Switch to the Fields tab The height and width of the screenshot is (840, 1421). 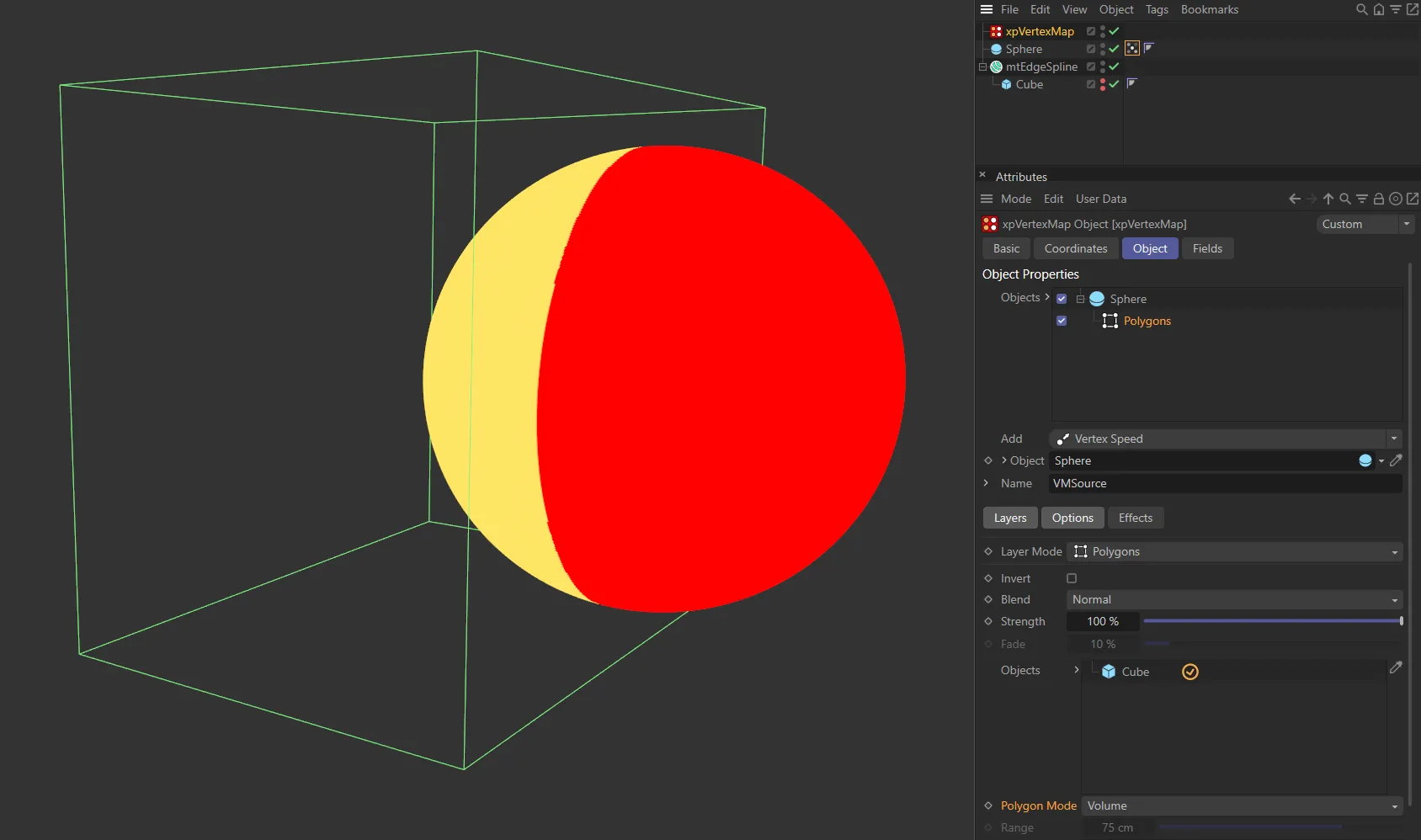(x=1207, y=248)
